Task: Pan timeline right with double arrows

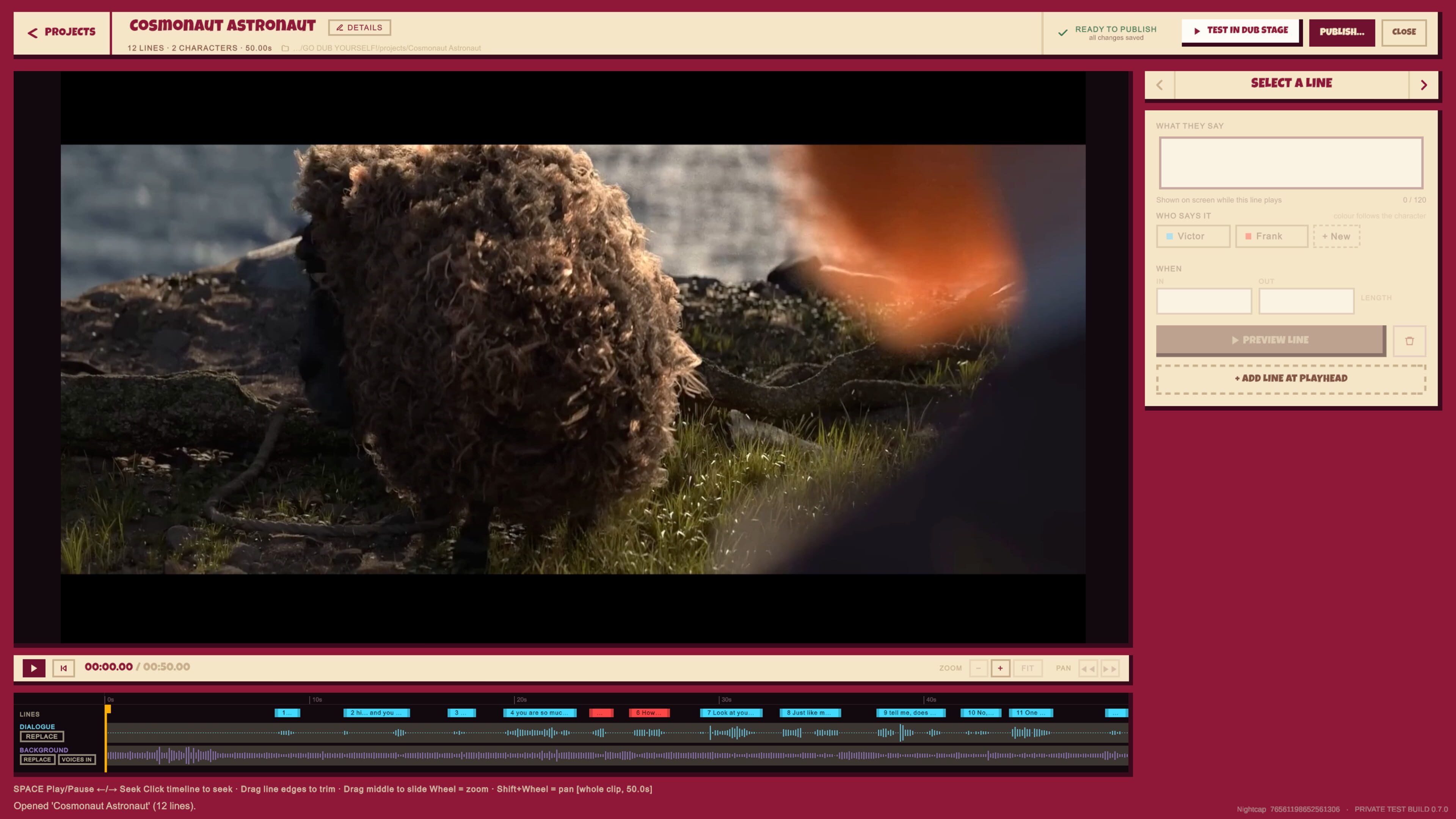Action: [x=1109, y=668]
